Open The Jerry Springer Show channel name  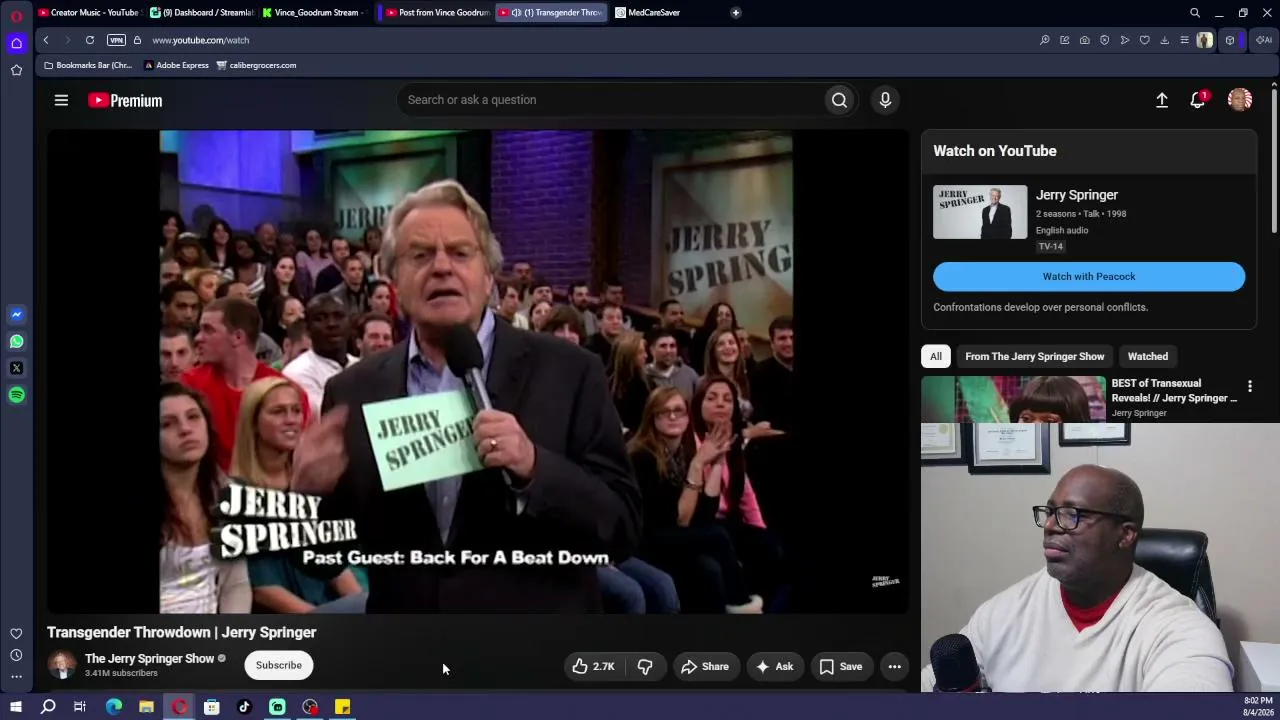pyautogui.click(x=150, y=659)
